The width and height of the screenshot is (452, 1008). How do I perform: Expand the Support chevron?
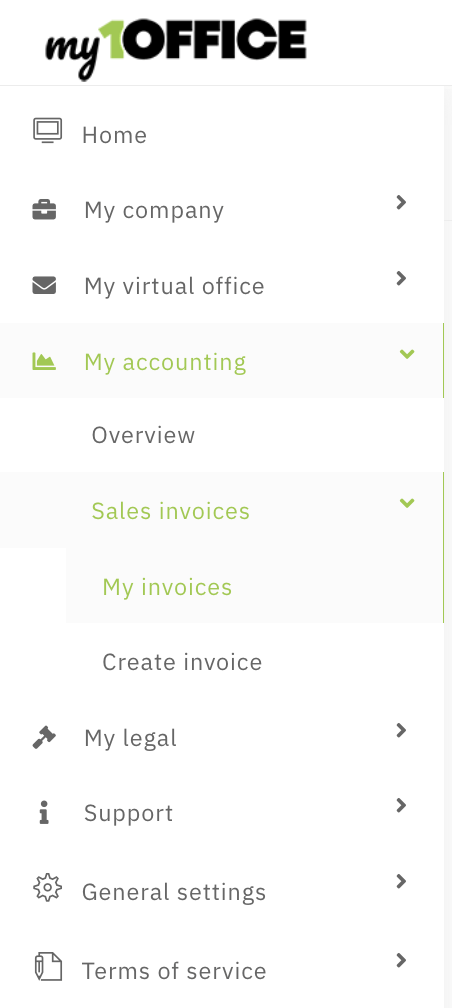401,805
